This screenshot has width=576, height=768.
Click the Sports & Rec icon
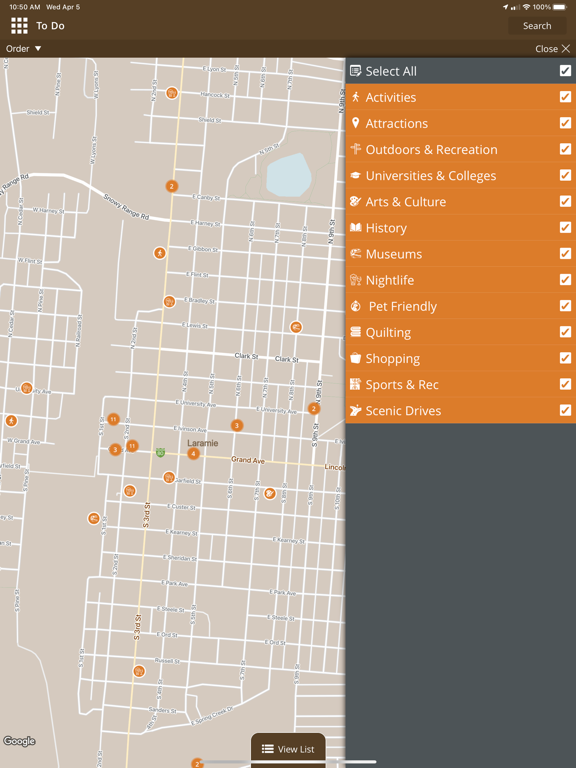coord(356,384)
